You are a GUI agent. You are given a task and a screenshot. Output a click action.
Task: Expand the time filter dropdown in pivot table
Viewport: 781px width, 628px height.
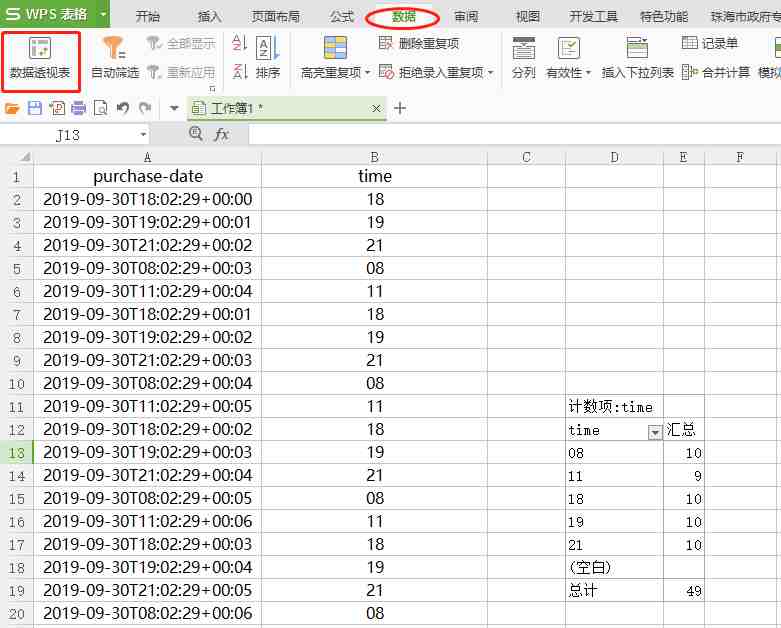click(654, 432)
